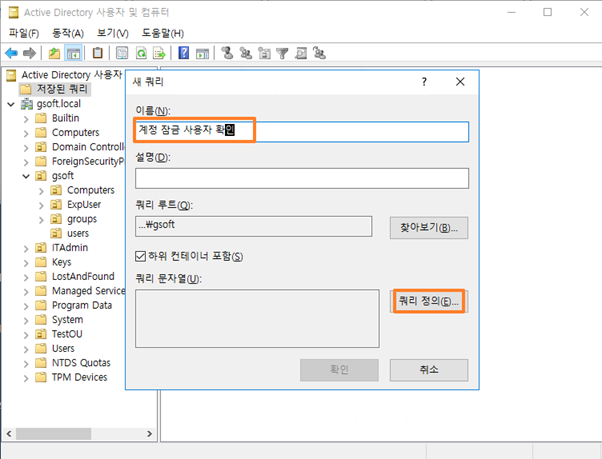Viewport: 602px width, 459px height.
Task: Select the Program Data container
Action: click(x=74, y=305)
